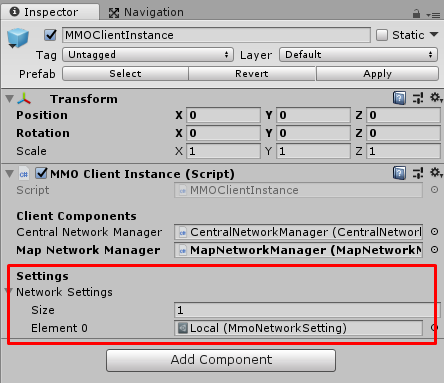Switch to the Inspector tab
This screenshot has width=444, height=383.
pos(50,12)
